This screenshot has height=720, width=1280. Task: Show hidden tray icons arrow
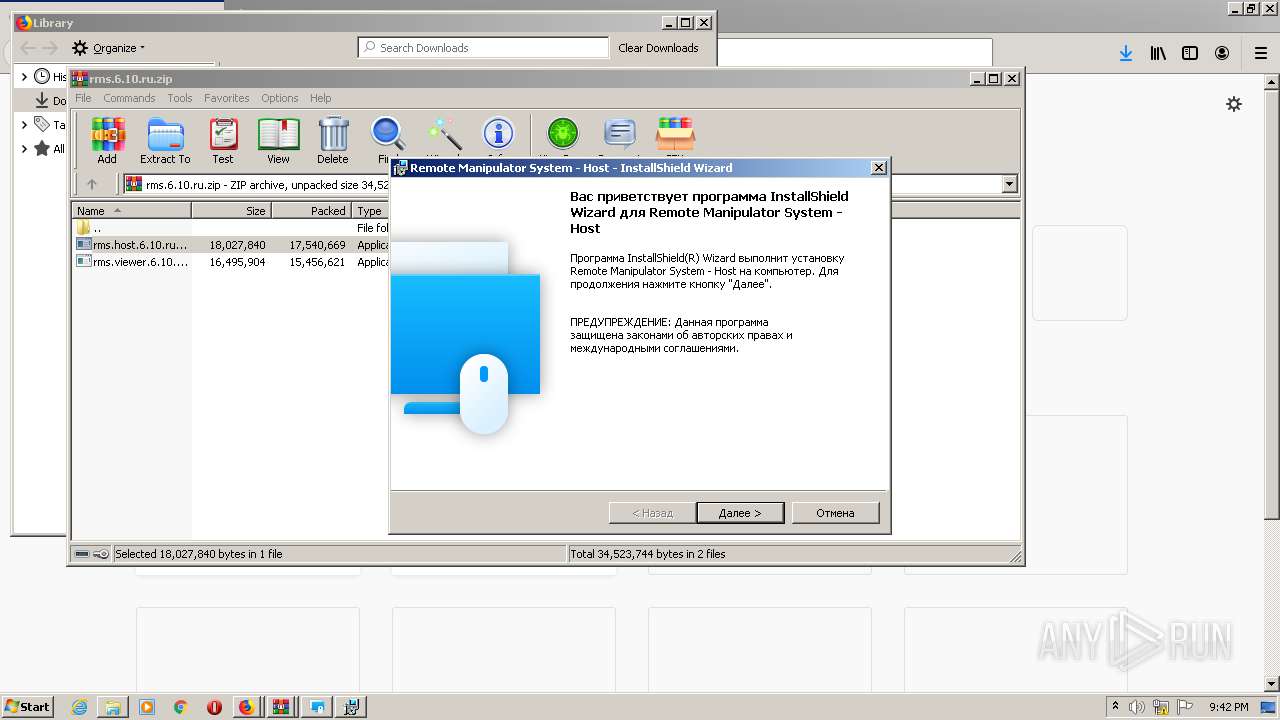[x=1115, y=707]
